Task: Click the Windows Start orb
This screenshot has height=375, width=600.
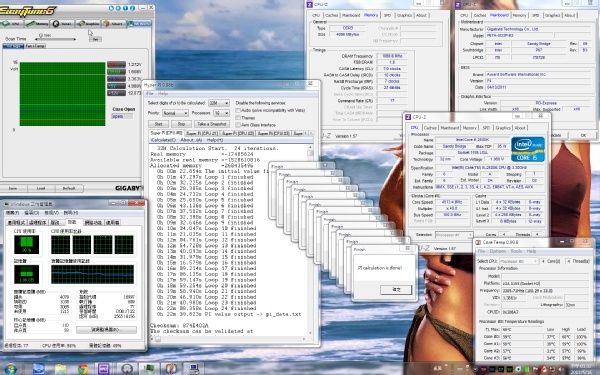Action: point(11,369)
